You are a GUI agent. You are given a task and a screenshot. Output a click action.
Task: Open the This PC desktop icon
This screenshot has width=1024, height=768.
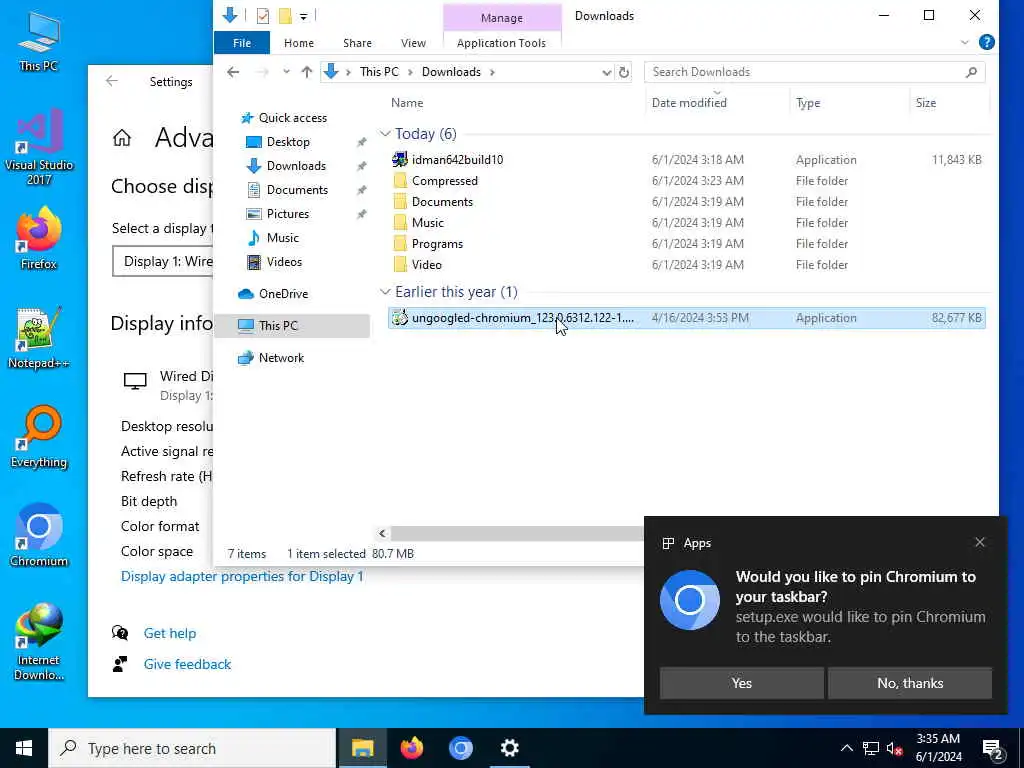39,40
